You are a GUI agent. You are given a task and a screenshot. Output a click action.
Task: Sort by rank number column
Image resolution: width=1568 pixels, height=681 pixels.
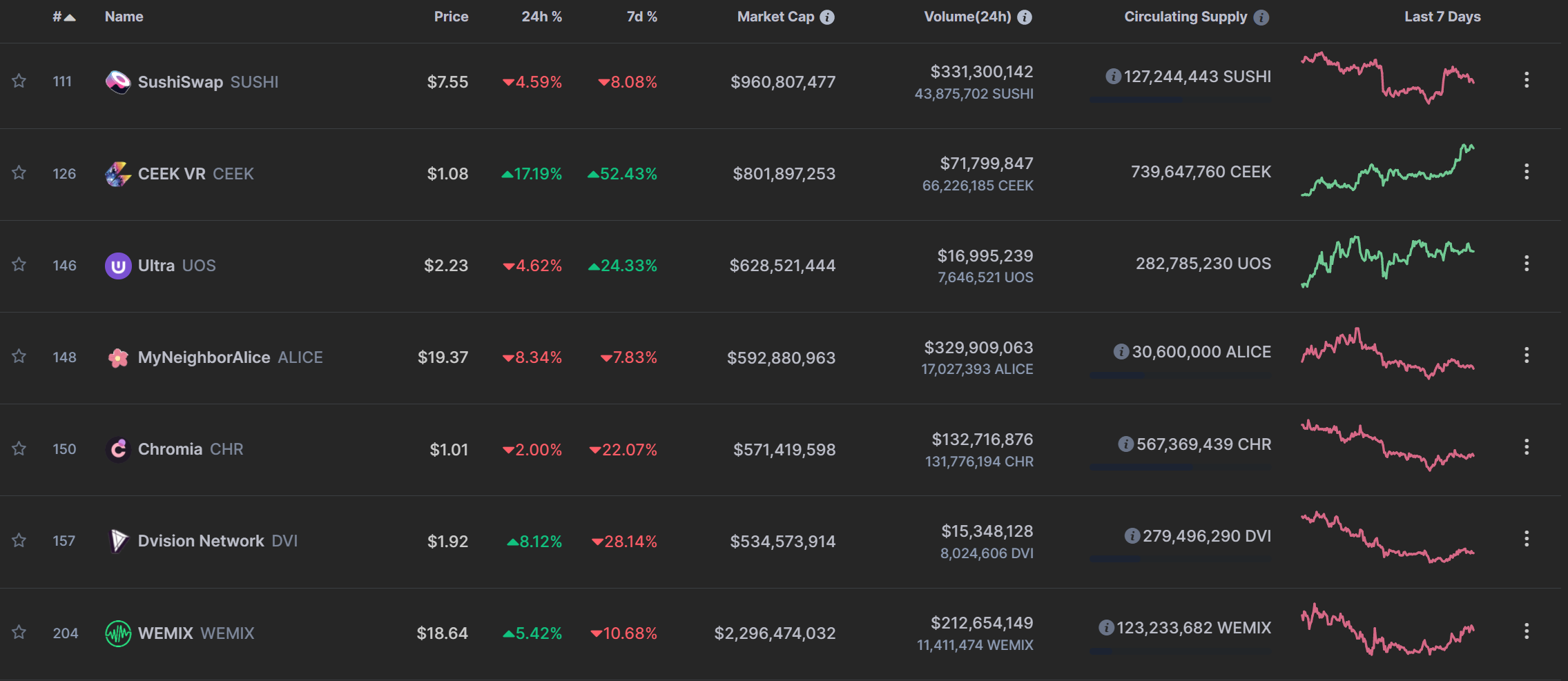[64, 17]
